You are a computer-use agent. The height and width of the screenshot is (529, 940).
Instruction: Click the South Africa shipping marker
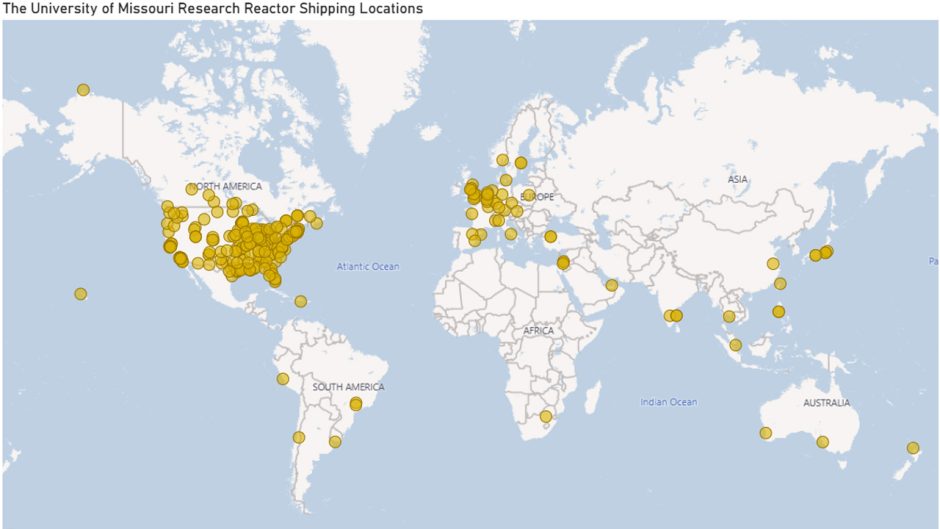pos(545,416)
